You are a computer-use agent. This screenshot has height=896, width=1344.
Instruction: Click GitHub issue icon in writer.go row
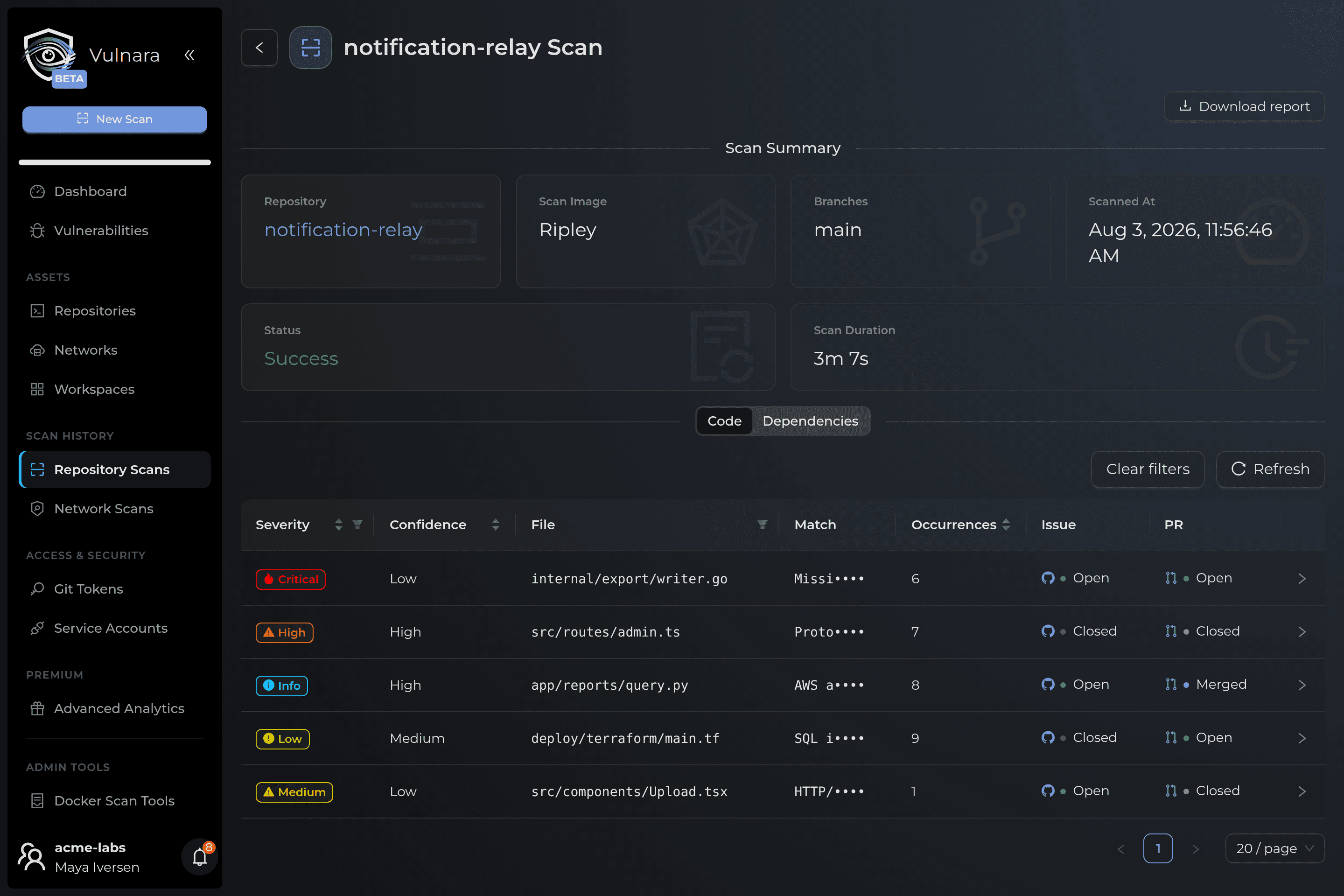point(1048,578)
